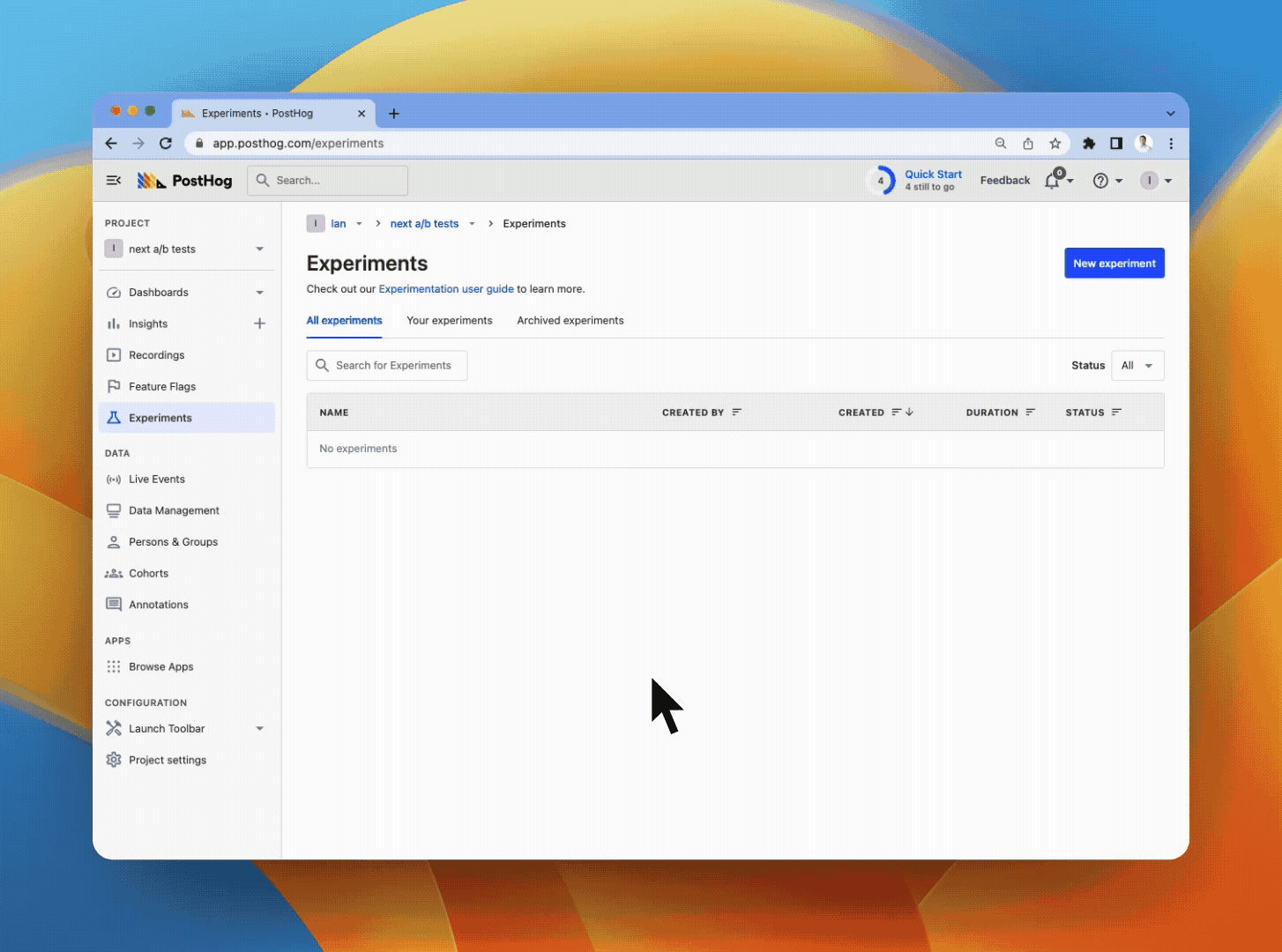Switch to Your experiments tab

click(x=449, y=321)
